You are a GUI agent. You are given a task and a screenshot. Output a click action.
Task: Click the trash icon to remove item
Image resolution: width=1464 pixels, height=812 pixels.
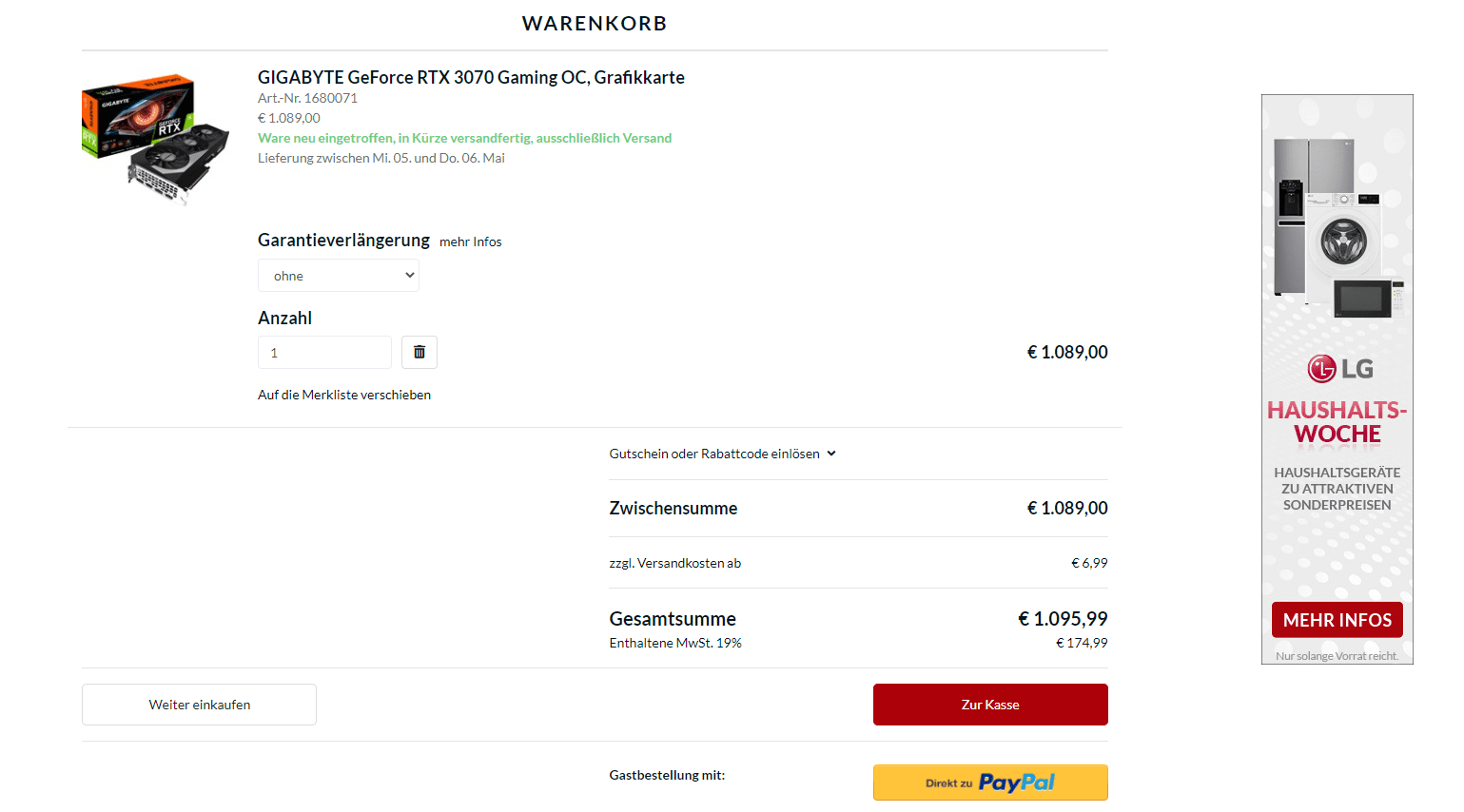420,352
